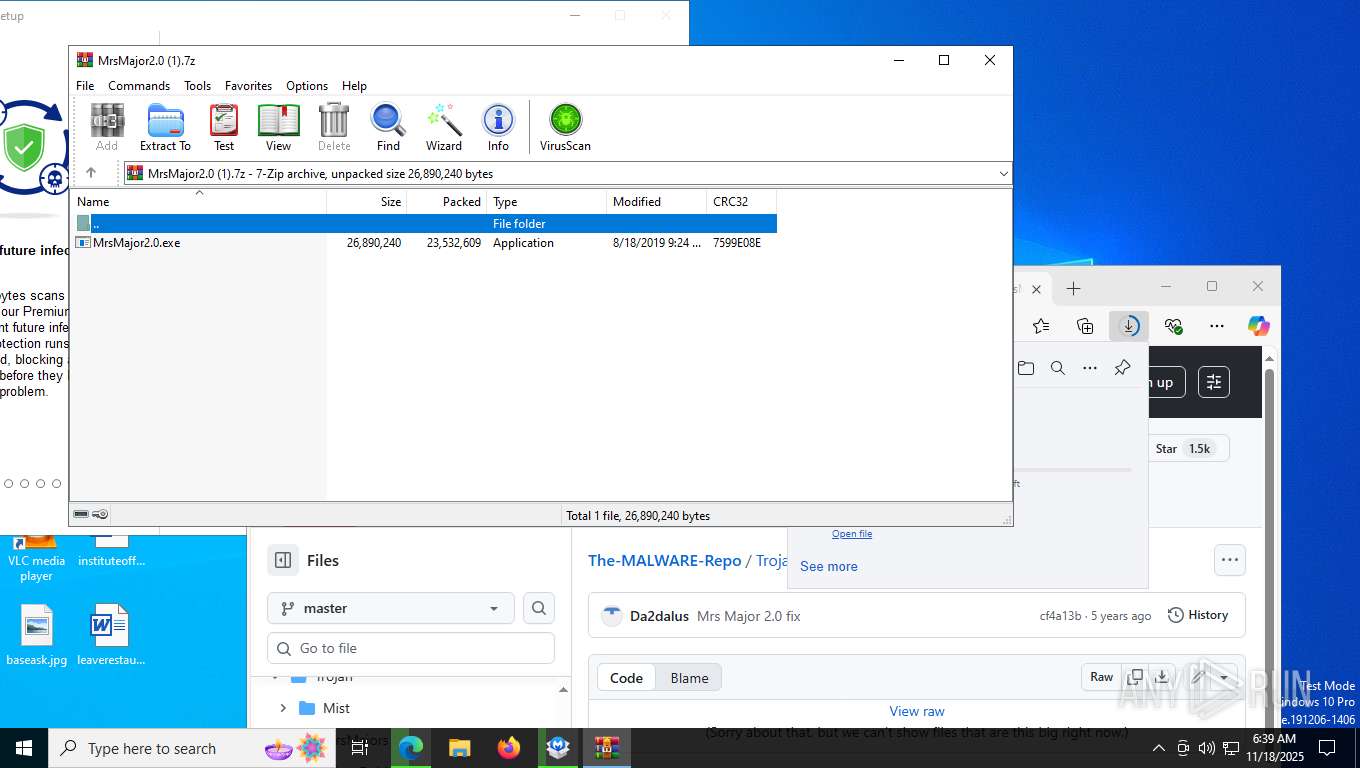
Task: Open Edge Settings and more menu
Action: [1216, 326]
